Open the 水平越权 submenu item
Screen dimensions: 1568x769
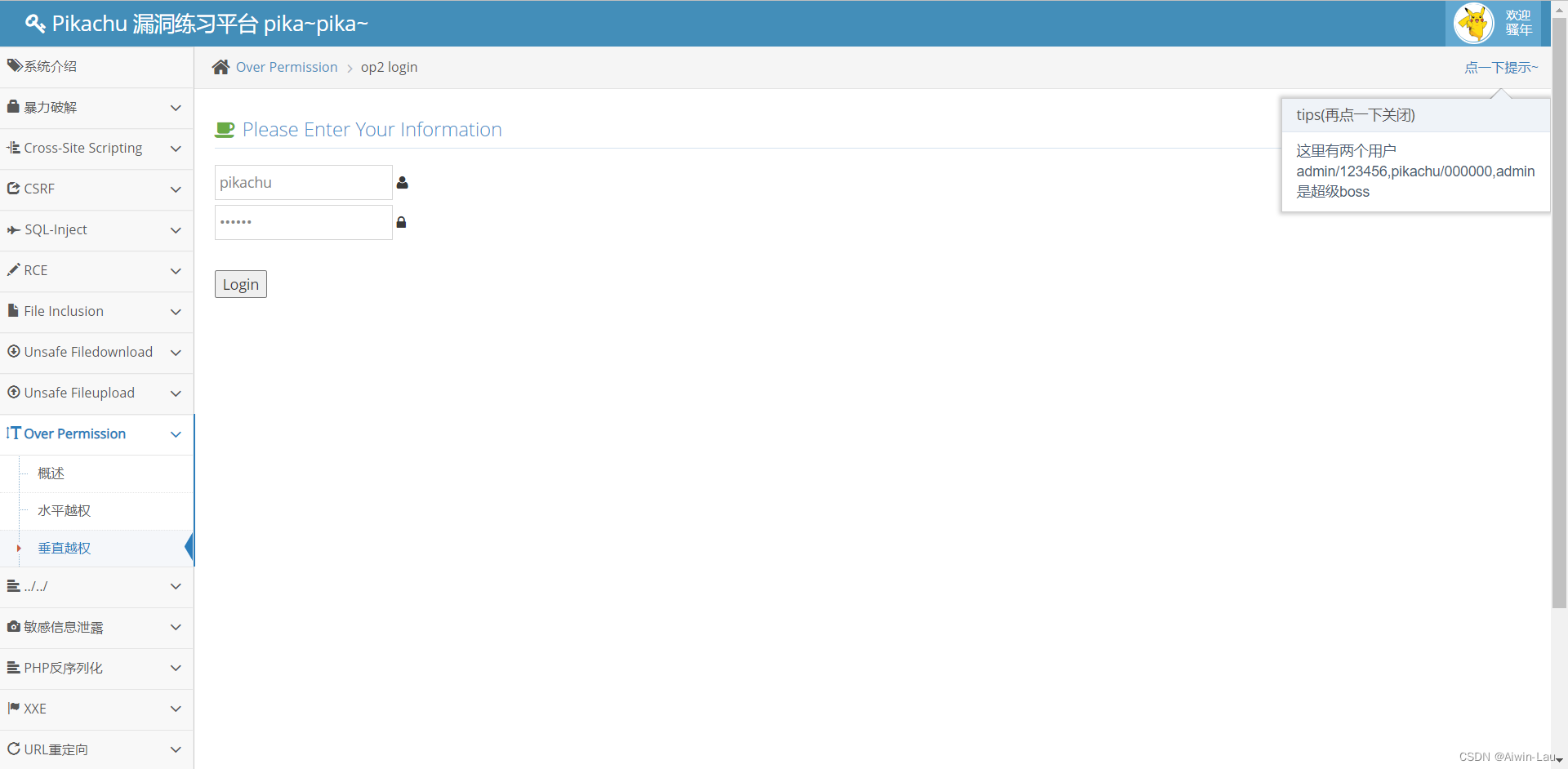point(97,511)
